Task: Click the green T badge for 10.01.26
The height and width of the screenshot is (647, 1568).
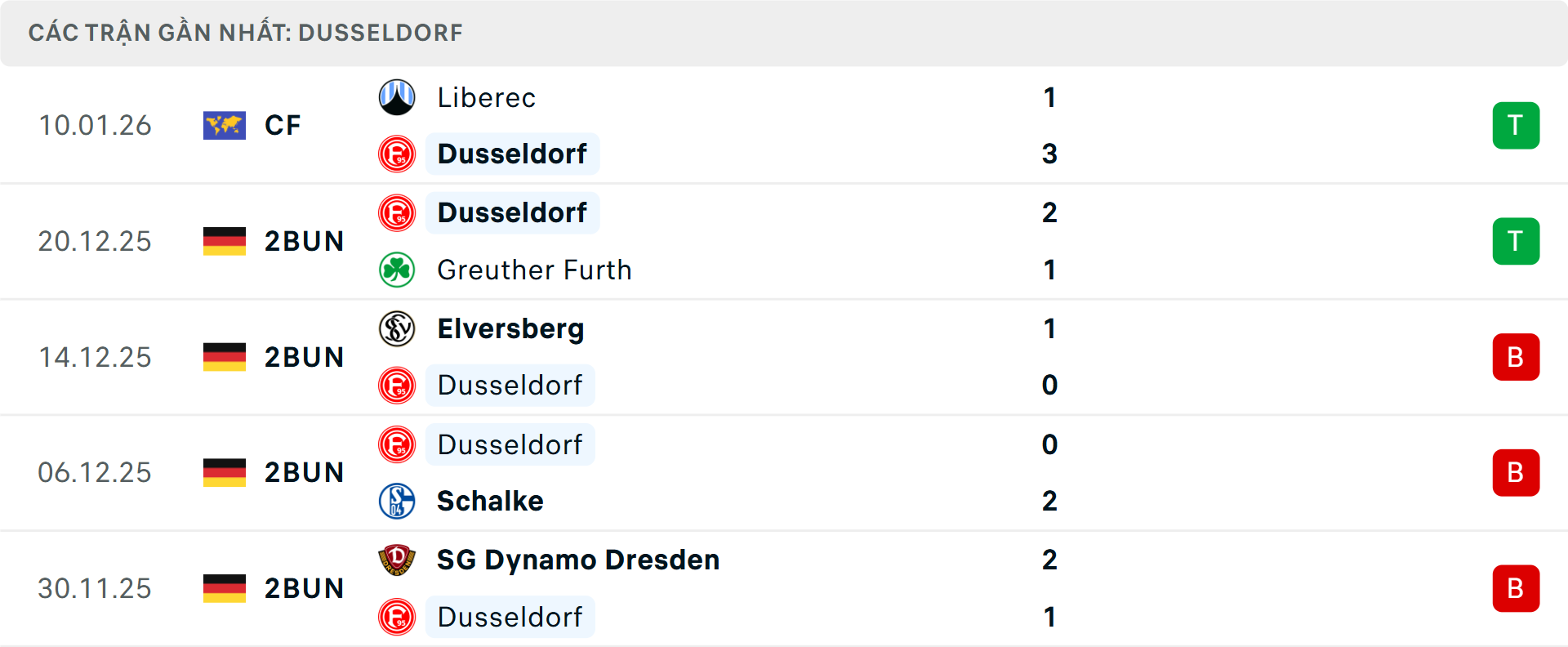Action: point(1516,125)
